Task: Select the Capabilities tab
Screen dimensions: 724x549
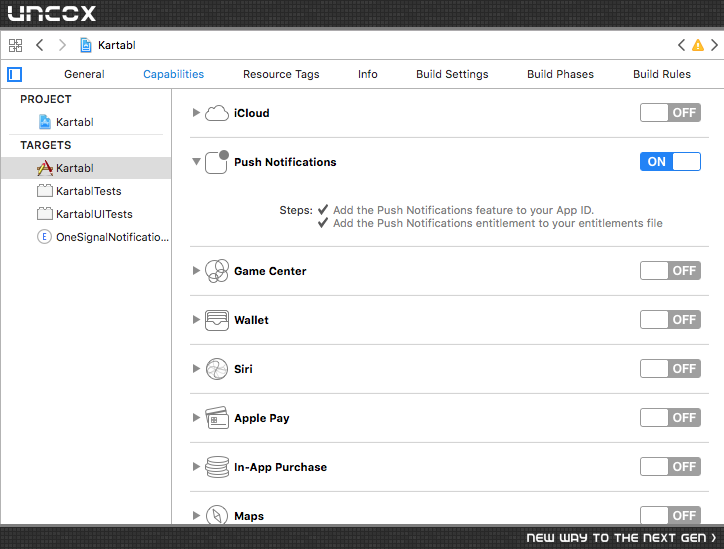Action: pyautogui.click(x=173, y=74)
